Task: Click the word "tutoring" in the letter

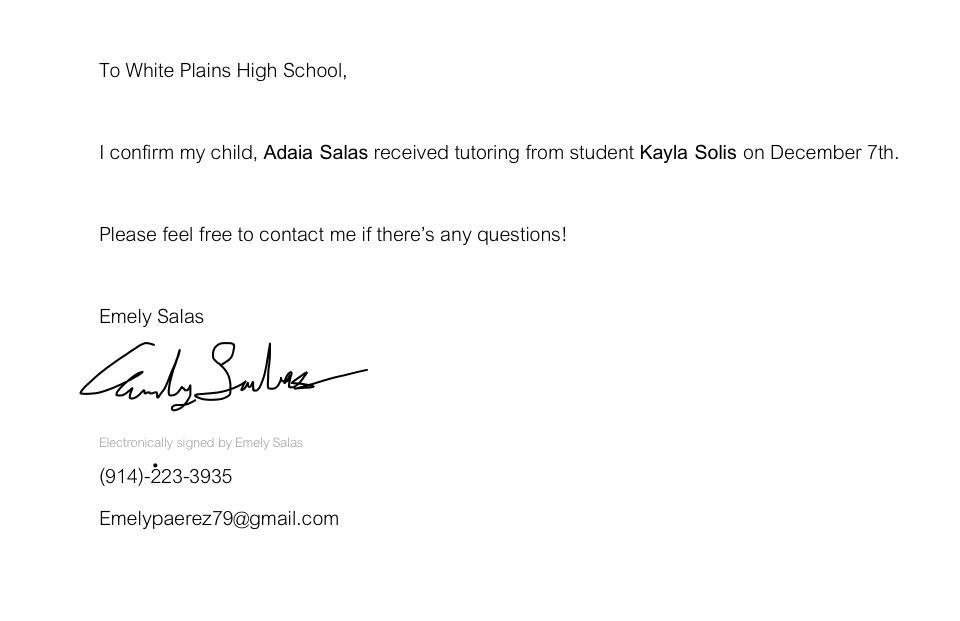Action: tap(487, 153)
